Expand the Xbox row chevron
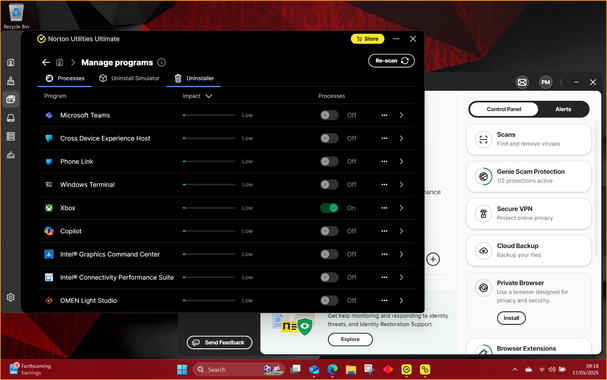The height and width of the screenshot is (380, 607). point(401,208)
